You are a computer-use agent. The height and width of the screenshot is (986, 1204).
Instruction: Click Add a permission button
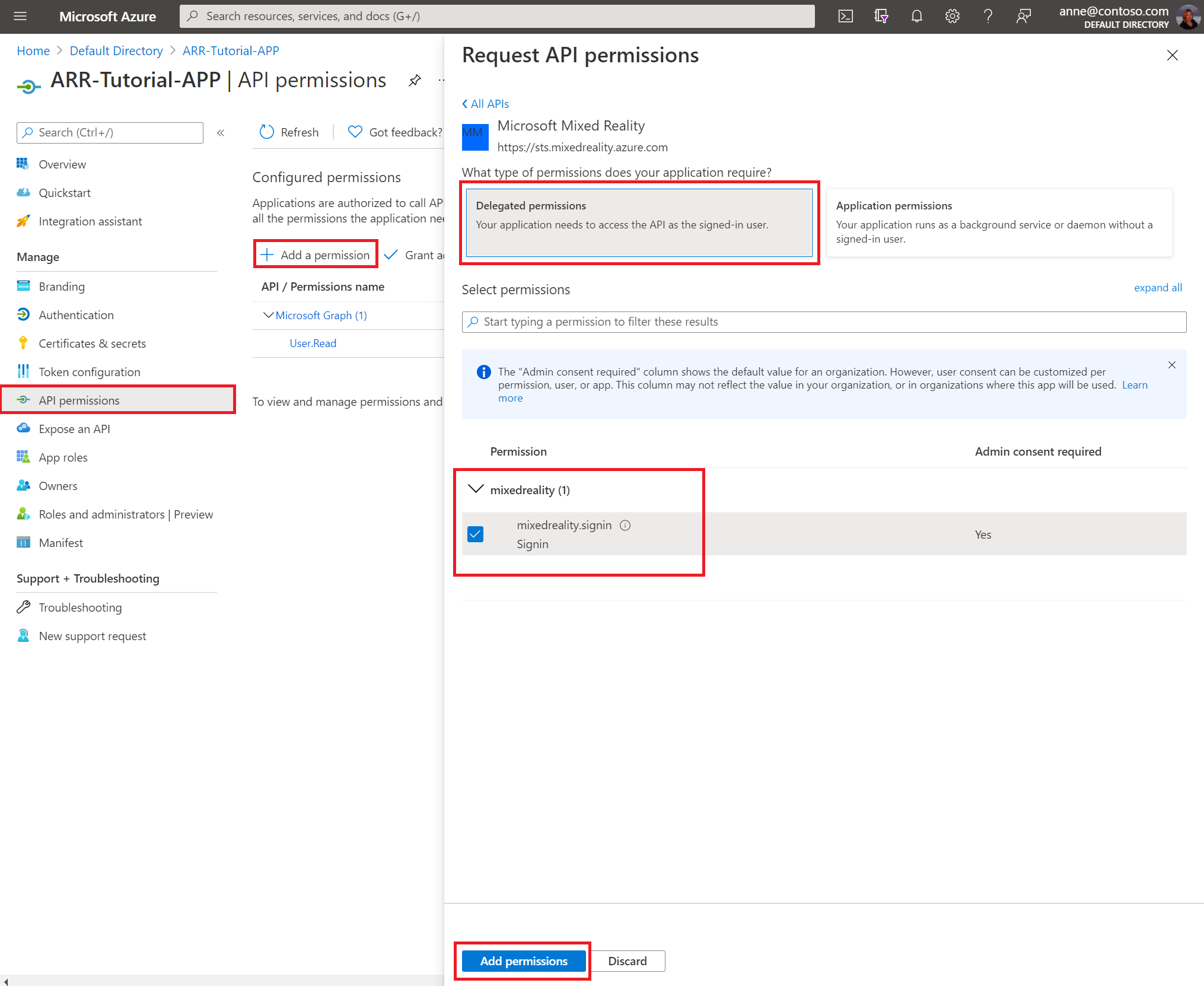[x=315, y=254]
